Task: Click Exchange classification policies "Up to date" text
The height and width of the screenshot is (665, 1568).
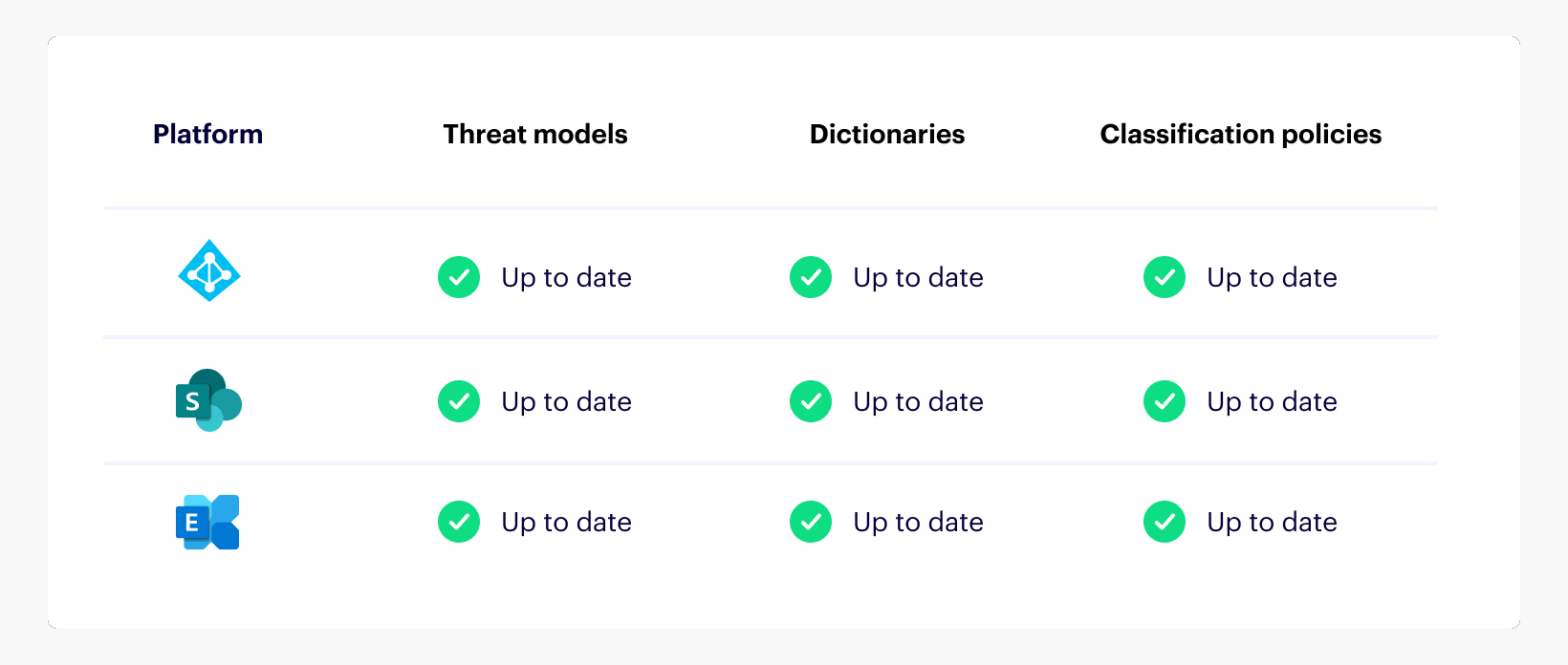Action: coord(1272,522)
